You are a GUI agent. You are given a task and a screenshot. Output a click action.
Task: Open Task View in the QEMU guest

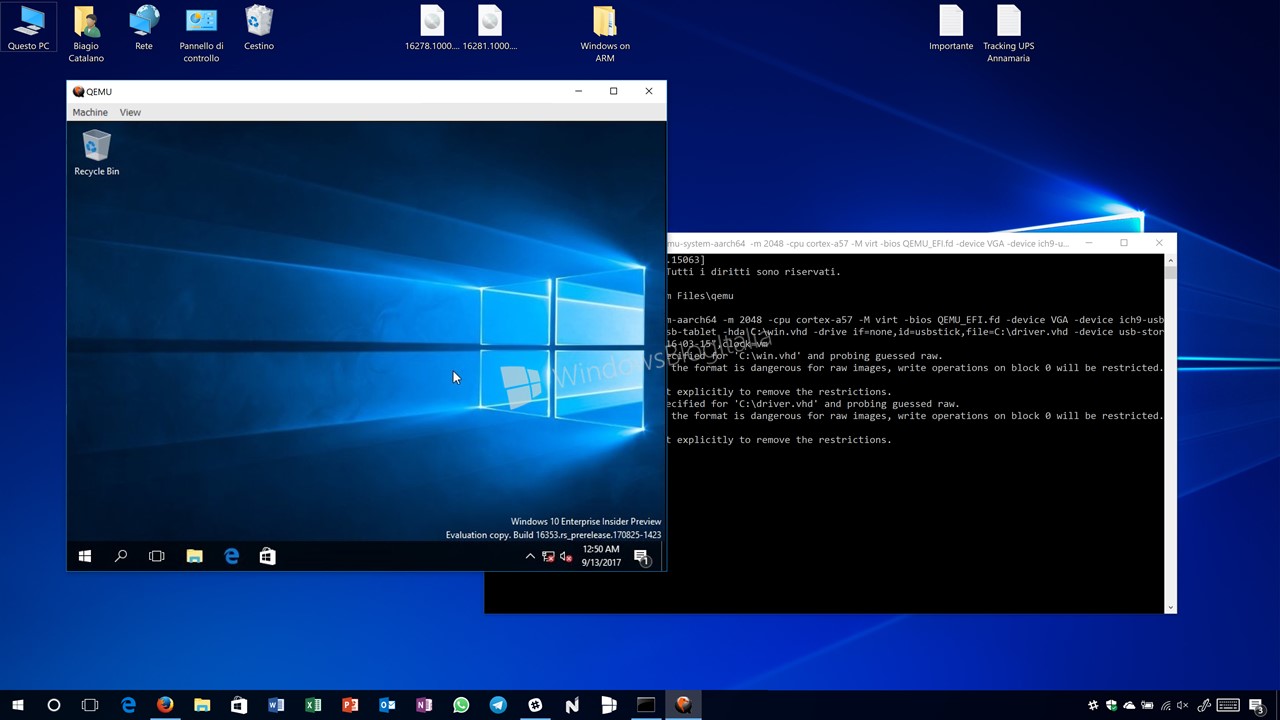[157, 556]
